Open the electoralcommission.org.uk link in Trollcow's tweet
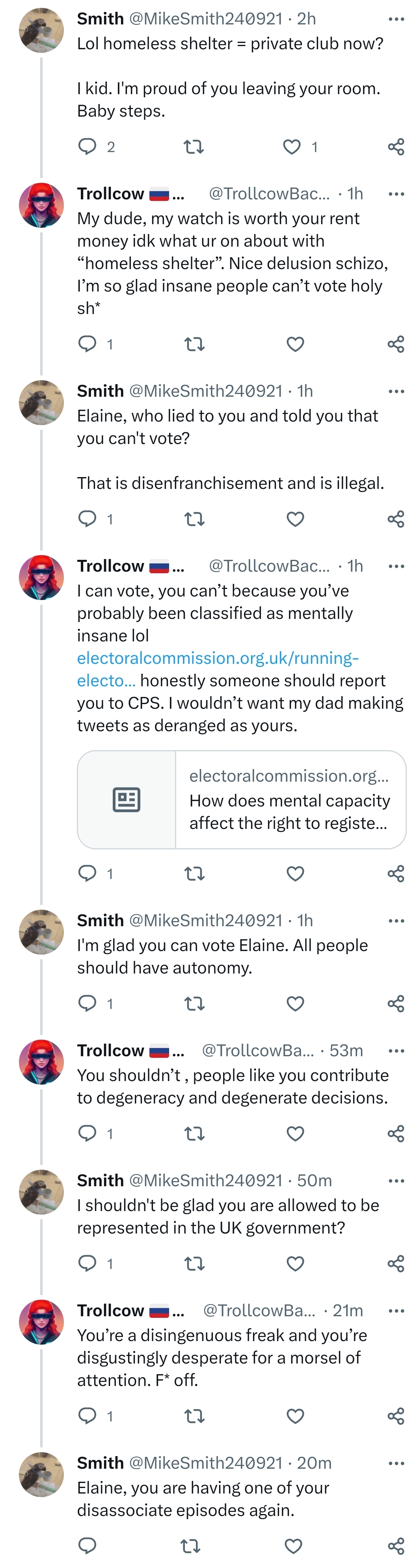The height and width of the screenshot is (1568, 419). [x=218, y=658]
